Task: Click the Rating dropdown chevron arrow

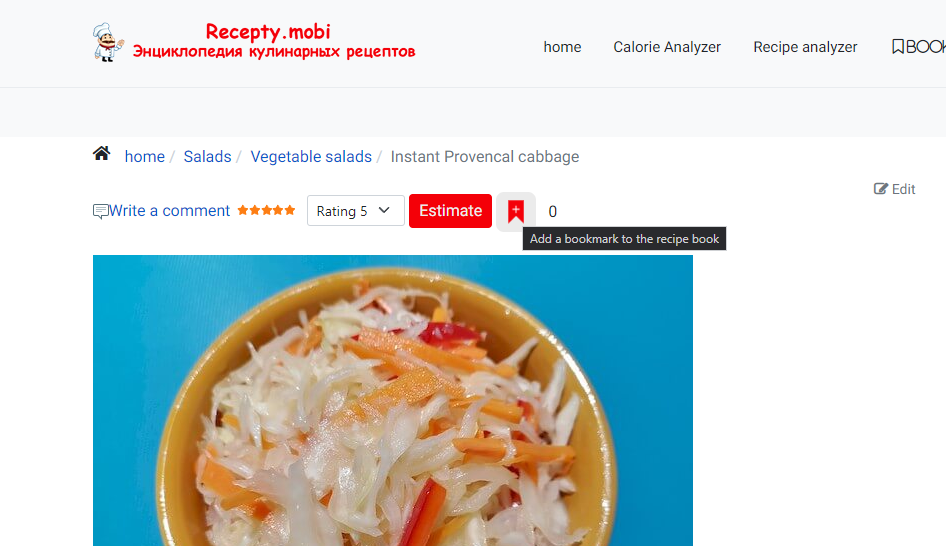Action: [x=384, y=210]
